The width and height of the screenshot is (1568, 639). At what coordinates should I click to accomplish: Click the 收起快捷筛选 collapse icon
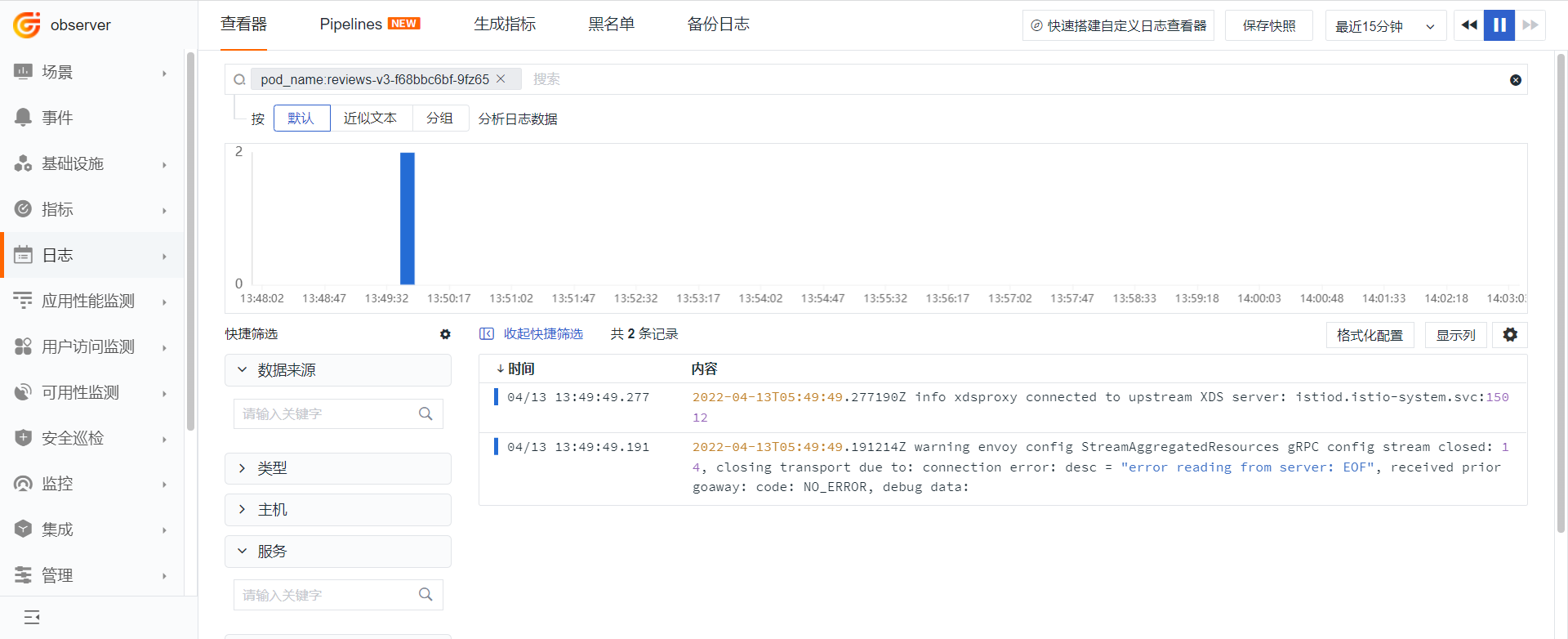coord(487,334)
